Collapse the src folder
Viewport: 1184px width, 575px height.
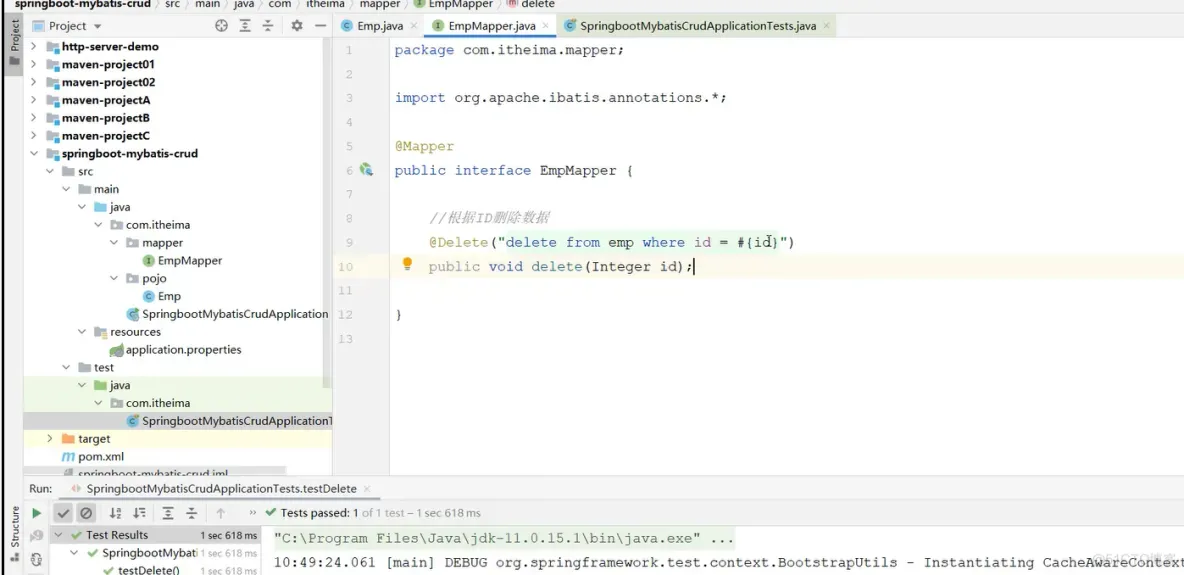click(x=50, y=172)
